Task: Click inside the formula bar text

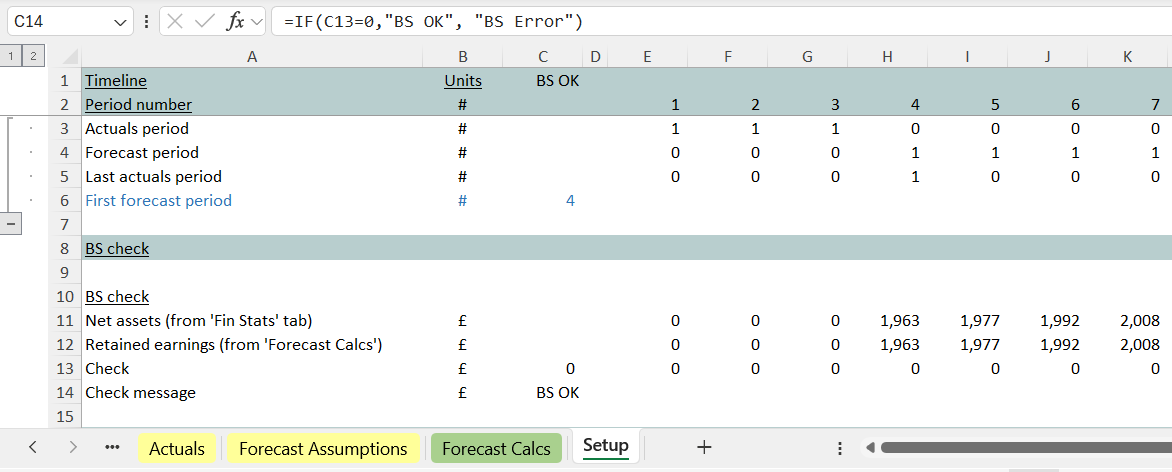Action: (x=700, y=21)
